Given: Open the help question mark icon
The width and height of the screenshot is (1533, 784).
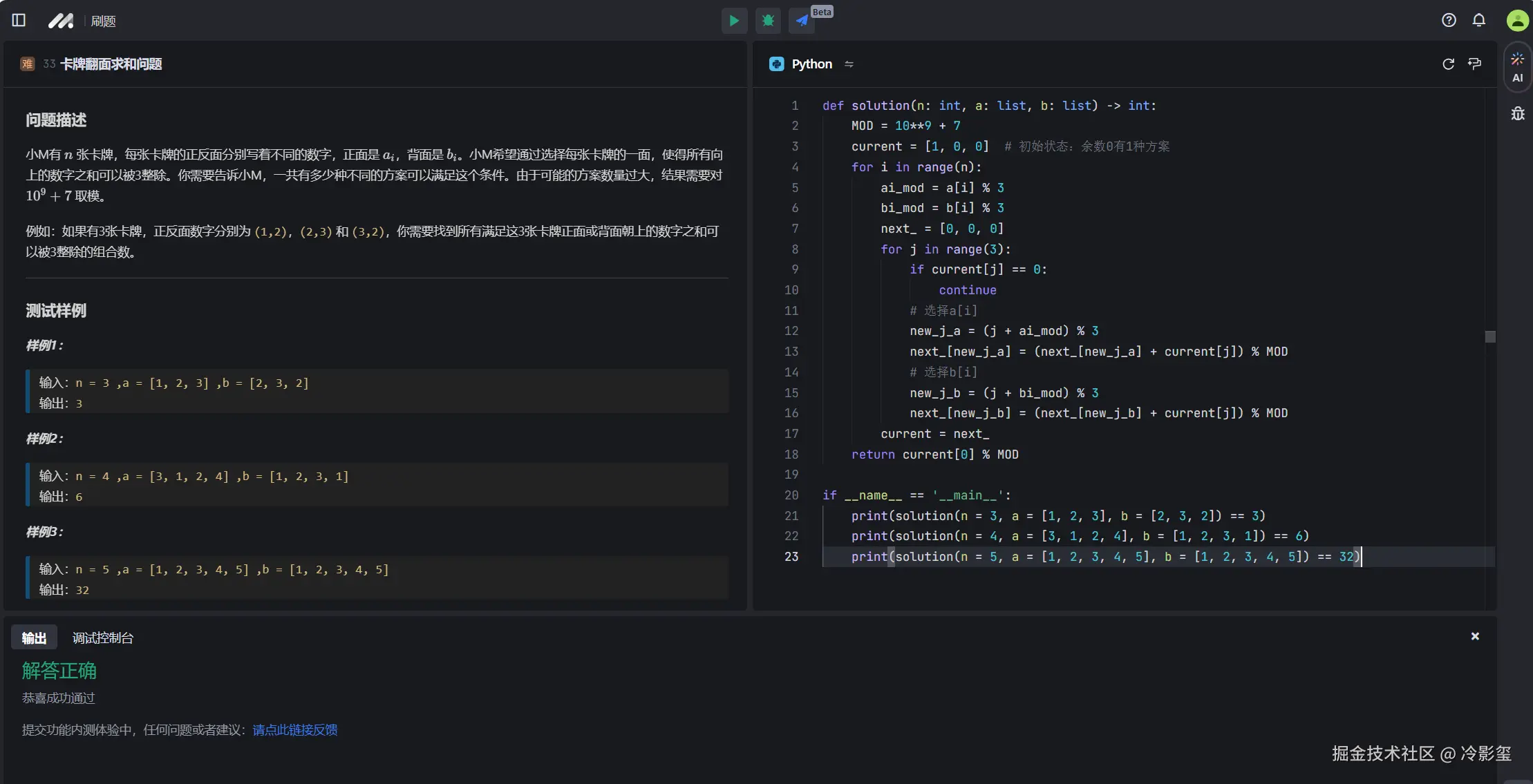Looking at the screenshot, I should (1449, 20).
